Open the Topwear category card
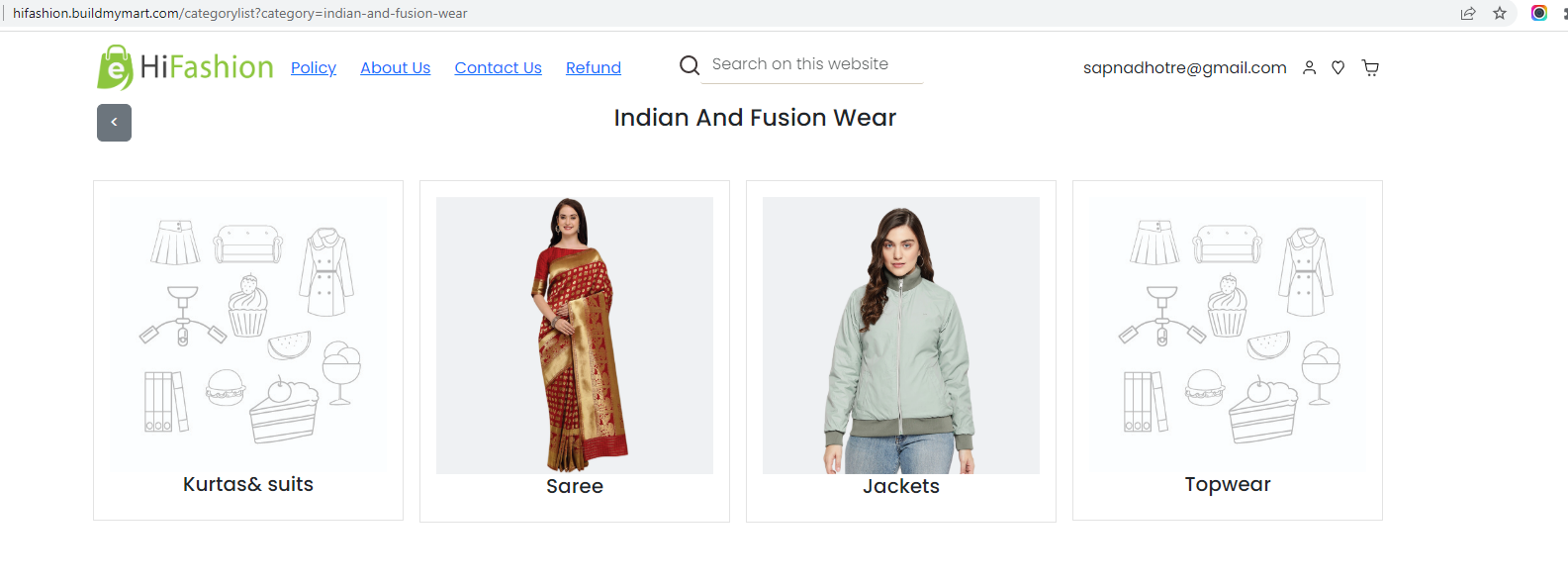This screenshot has height=585, width=1568. click(x=1228, y=350)
